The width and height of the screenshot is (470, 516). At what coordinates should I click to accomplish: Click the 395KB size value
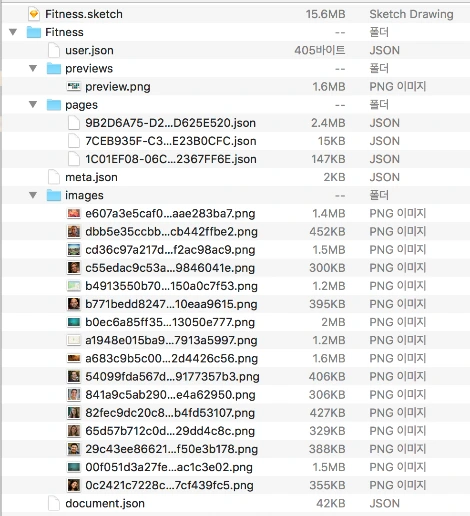pyautogui.click(x=327, y=304)
